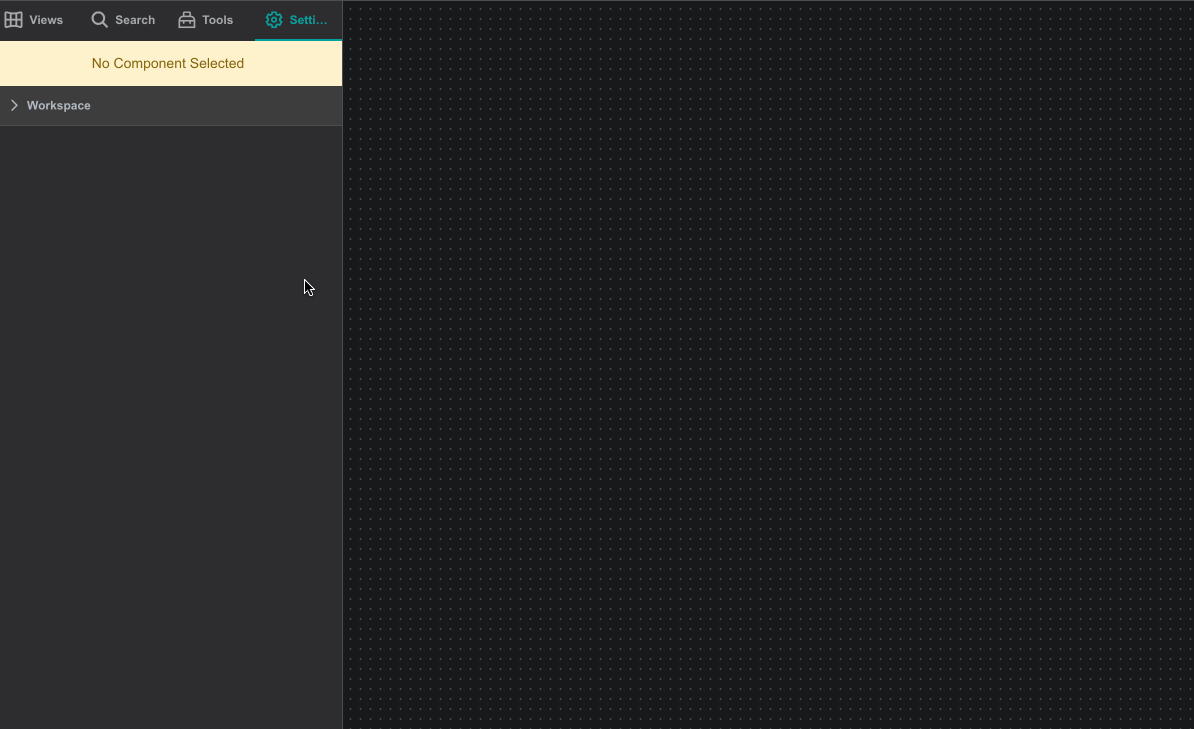This screenshot has width=1194, height=729.
Task: Select the Settings tab
Action: pos(298,20)
